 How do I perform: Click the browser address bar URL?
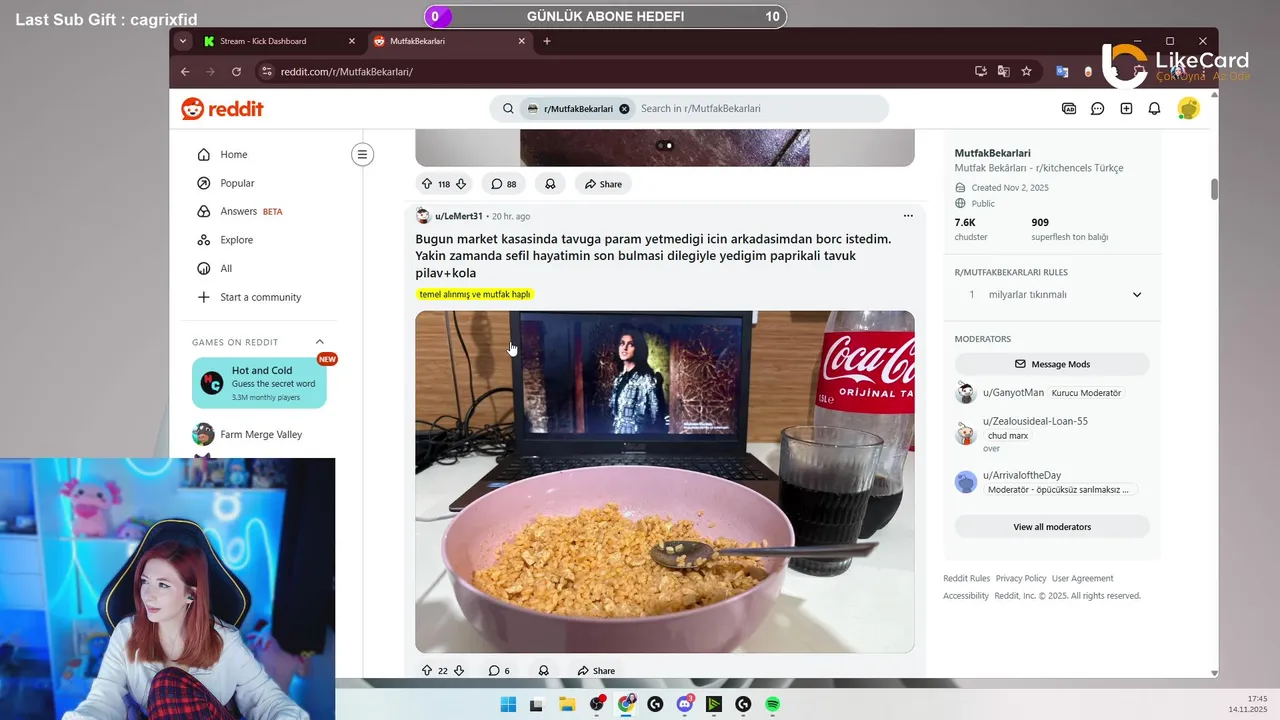(x=346, y=72)
